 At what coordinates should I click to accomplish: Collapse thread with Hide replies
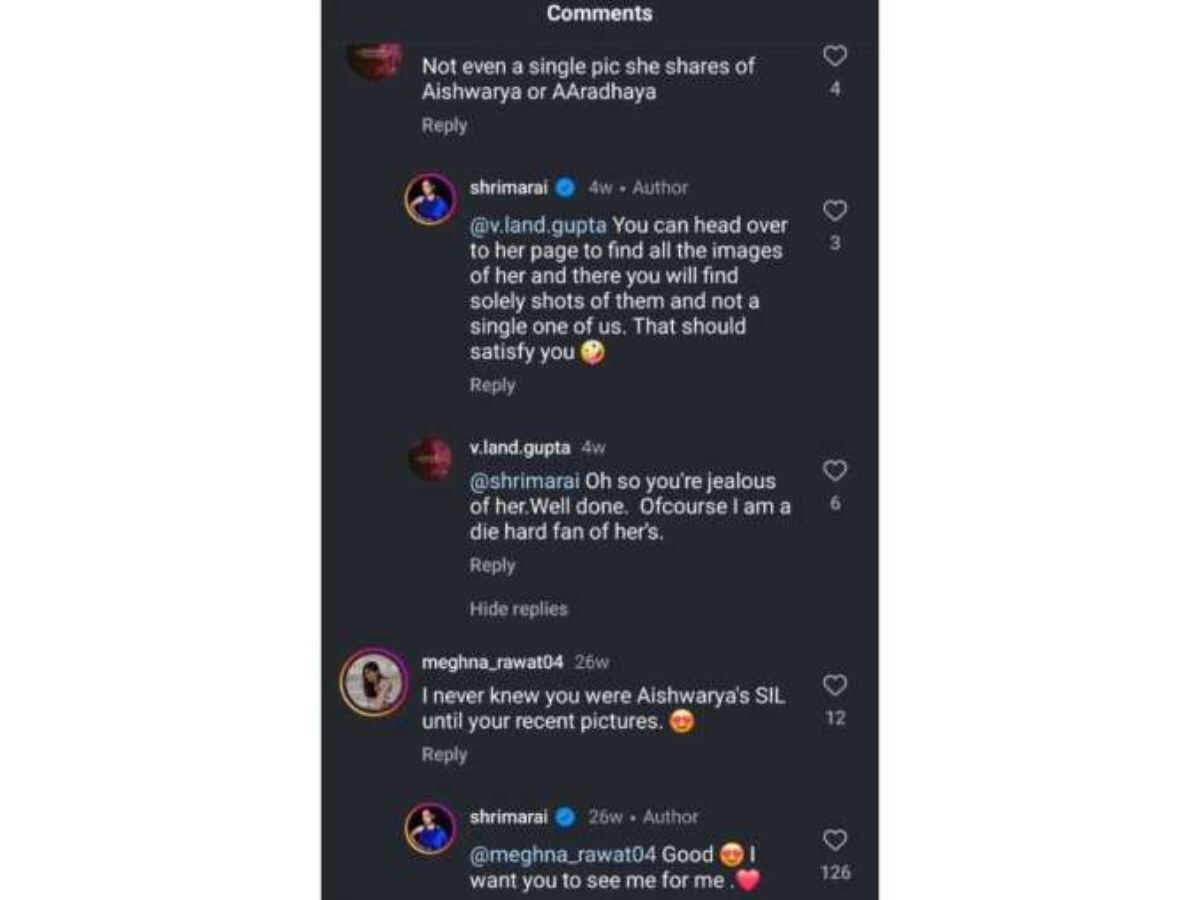(x=518, y=609)
